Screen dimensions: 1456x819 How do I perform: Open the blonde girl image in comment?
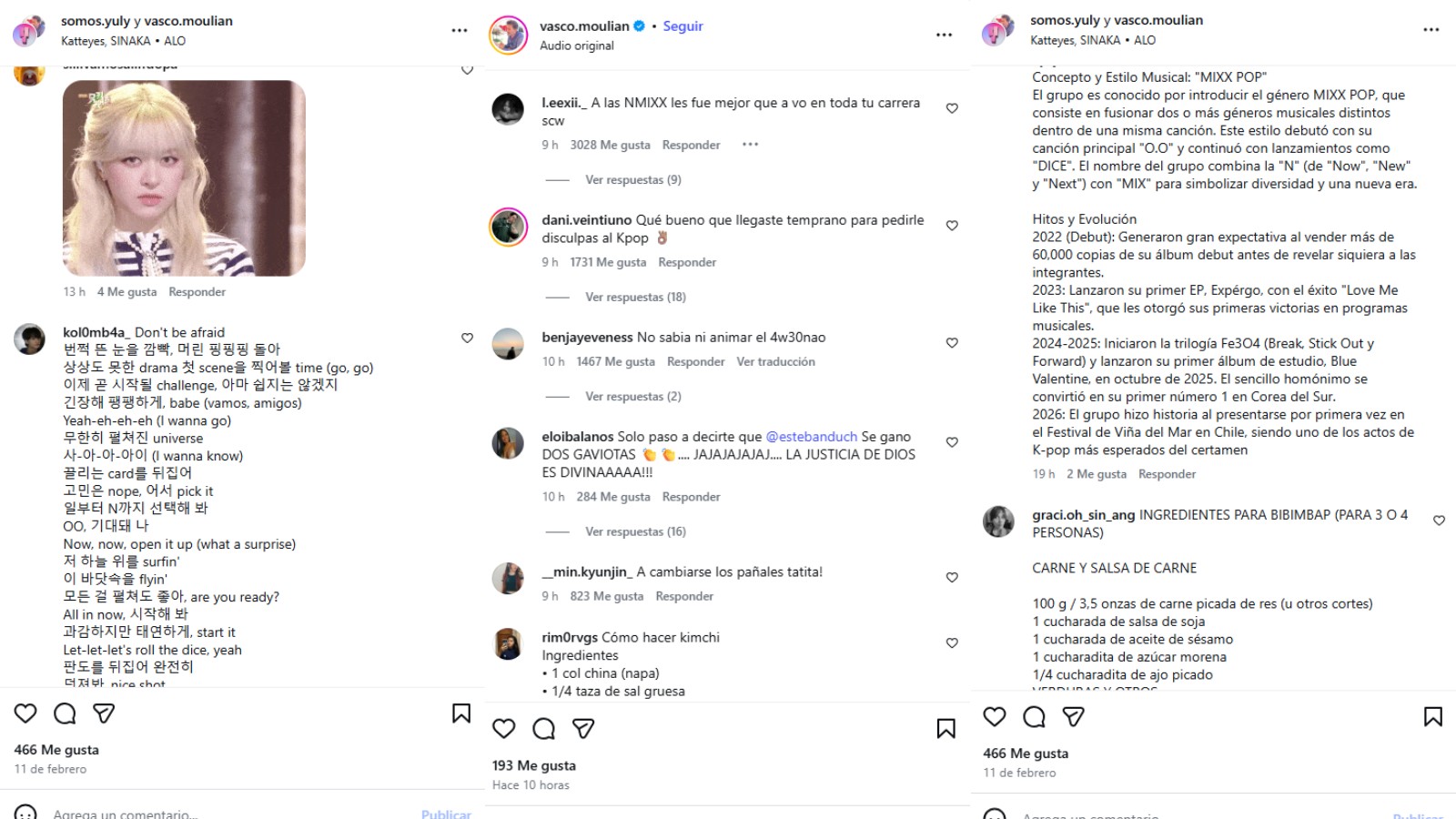click(184, 178)
